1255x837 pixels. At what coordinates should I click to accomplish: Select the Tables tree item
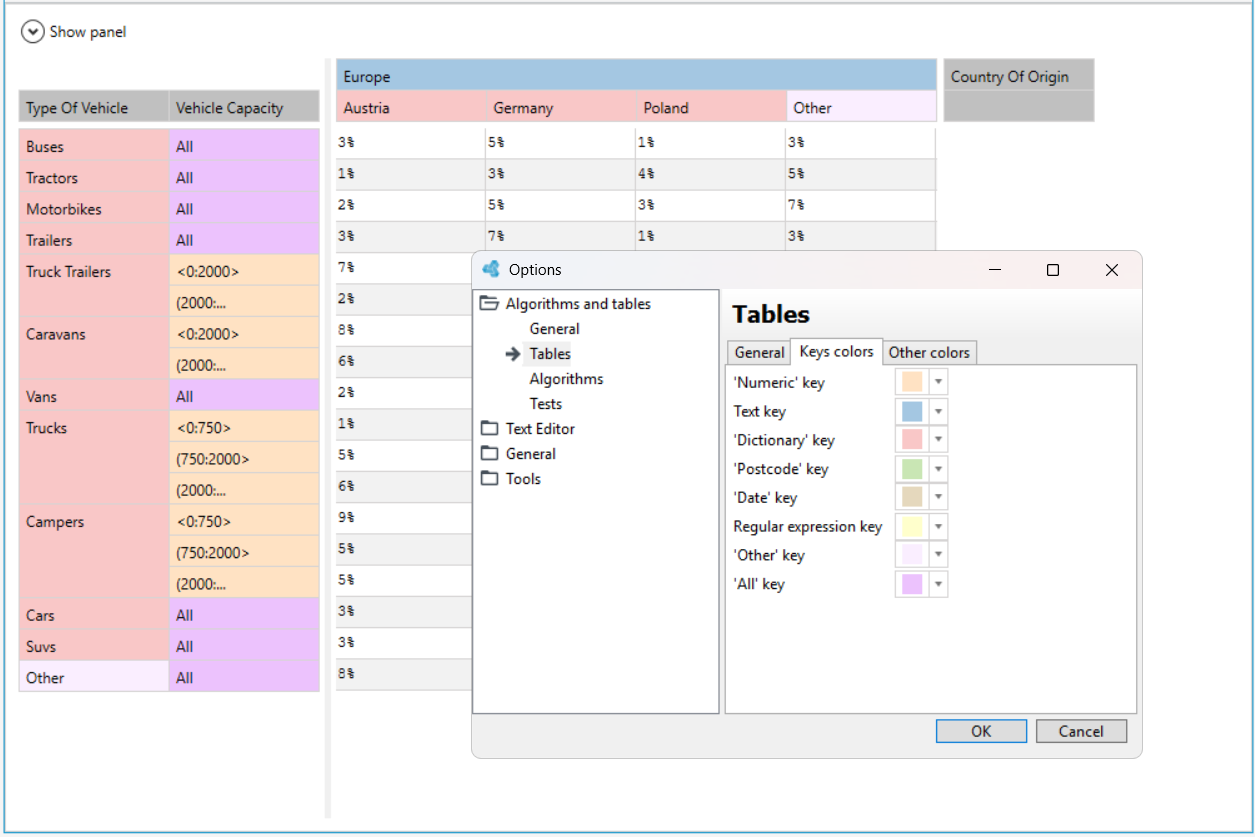point(550,354)
